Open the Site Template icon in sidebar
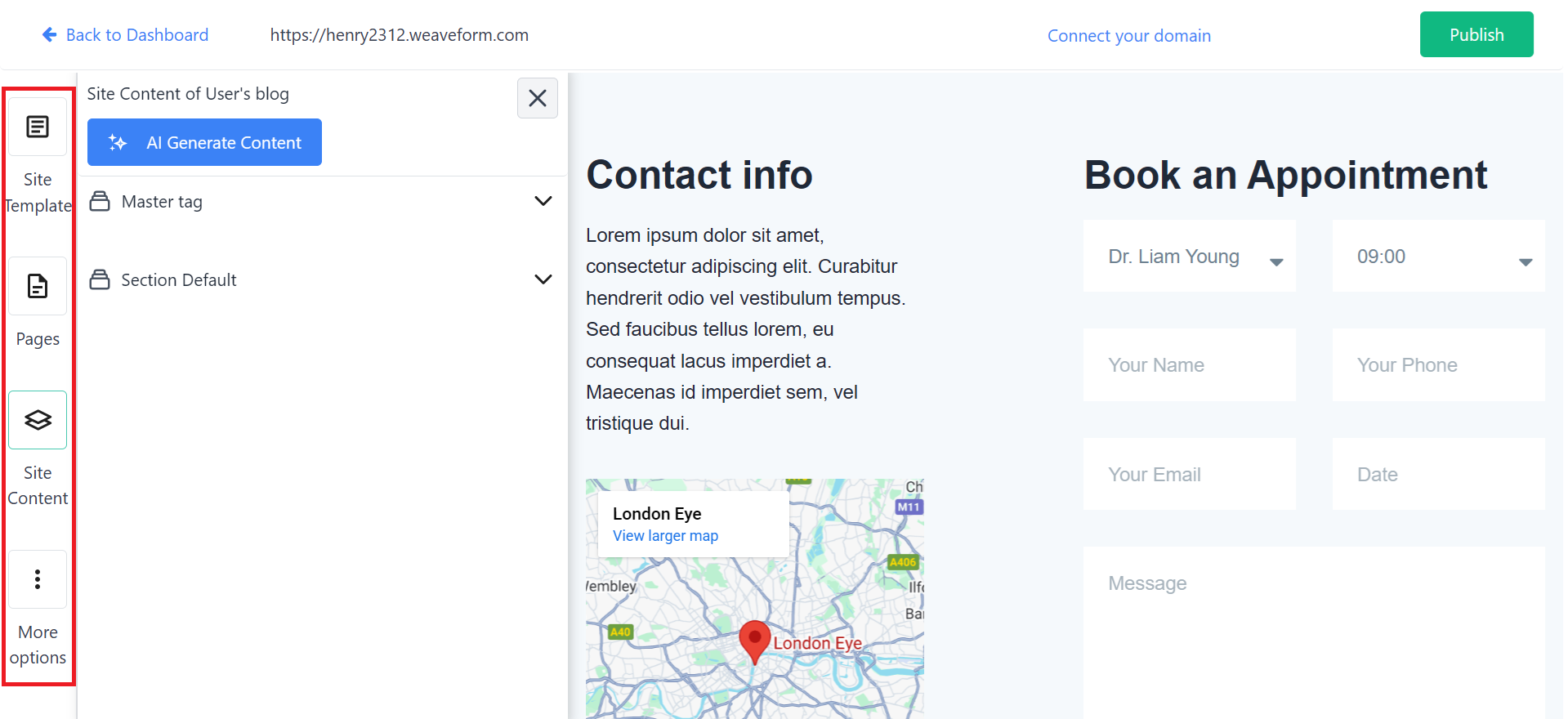Viewport: 1568px width, 719px height. [x=38, y=127]
